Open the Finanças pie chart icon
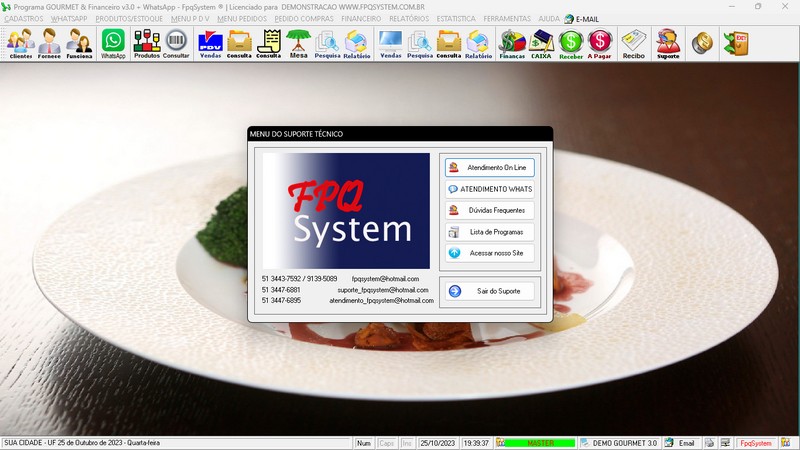Viewport: 800px width, 450px height. pyautogui.click(x=512, y=44)
